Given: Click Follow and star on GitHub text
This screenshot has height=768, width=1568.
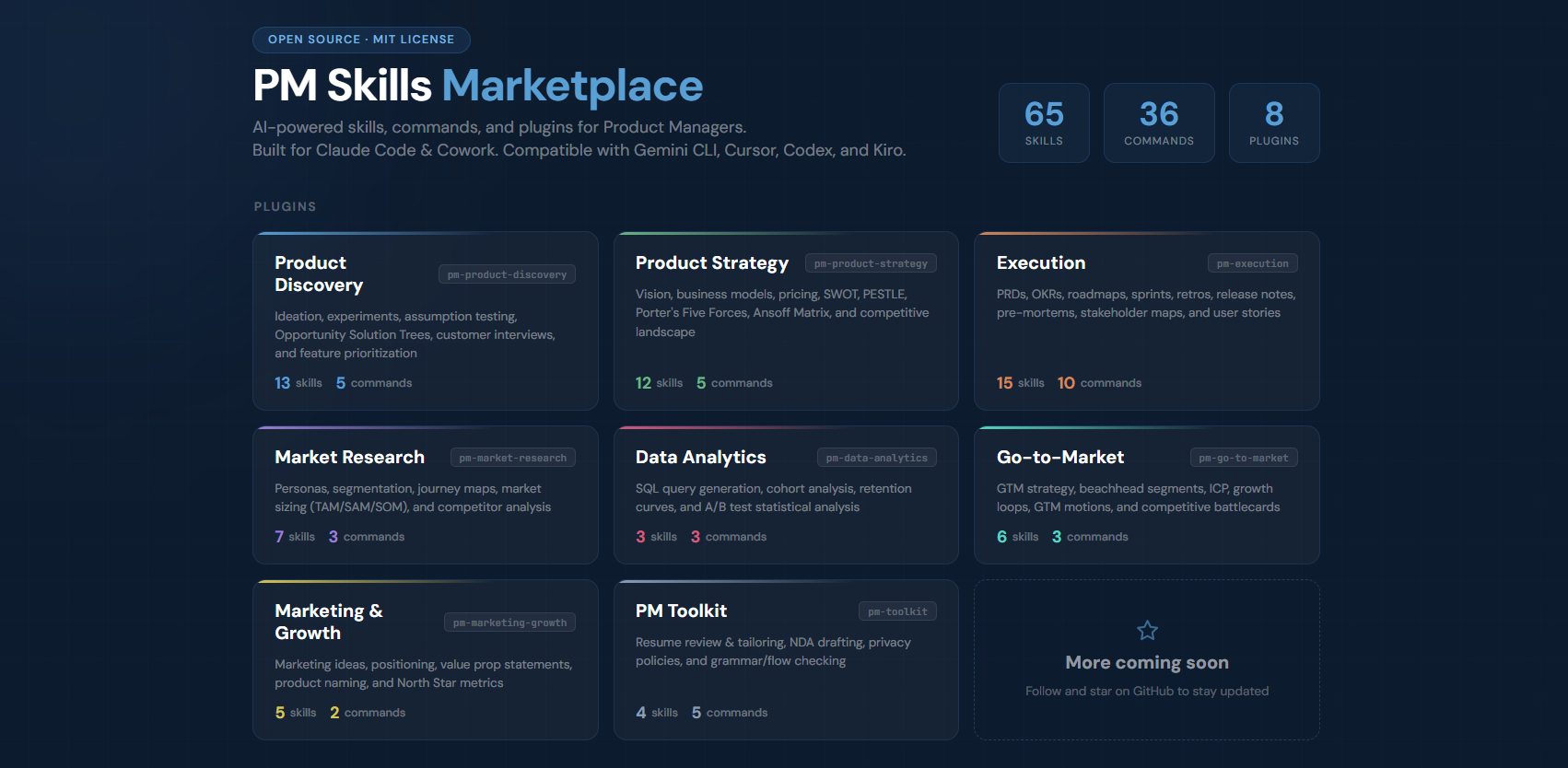Looking at the screenshot, I should [1147, 692].
